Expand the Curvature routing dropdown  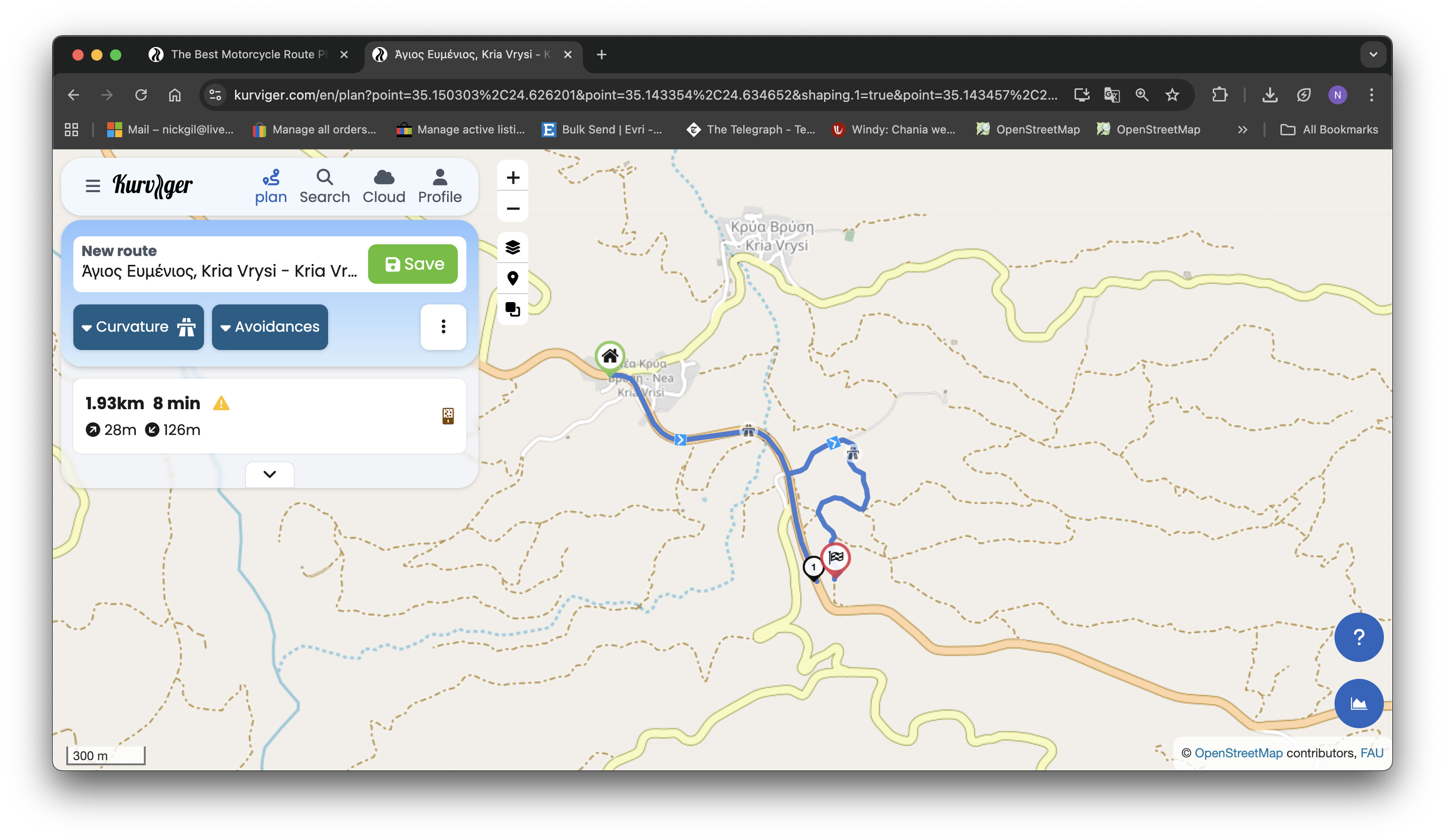[138, 327]
